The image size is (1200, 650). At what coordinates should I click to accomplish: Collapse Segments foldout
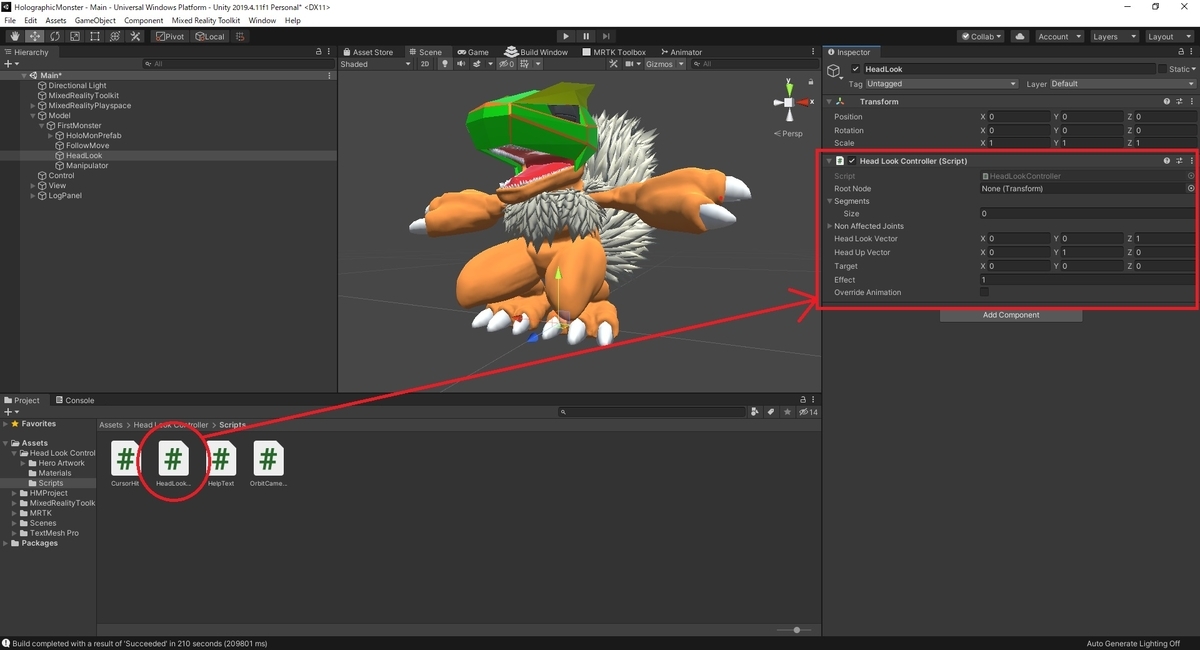point(830,201)
